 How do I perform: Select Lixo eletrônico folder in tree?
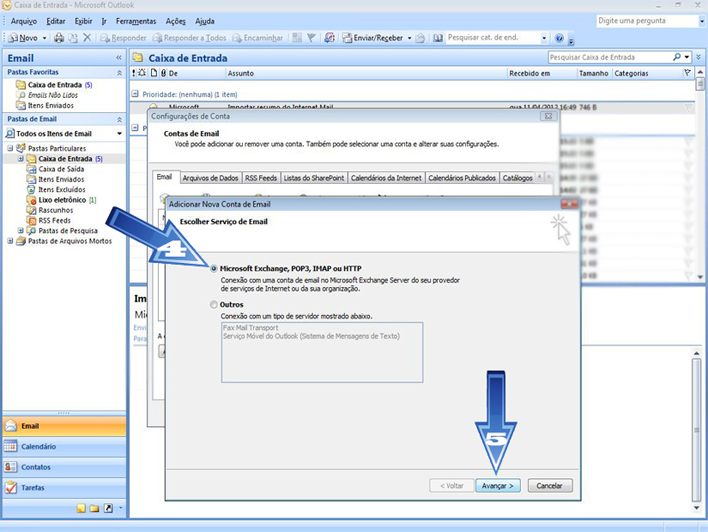(x=62, y=200)
